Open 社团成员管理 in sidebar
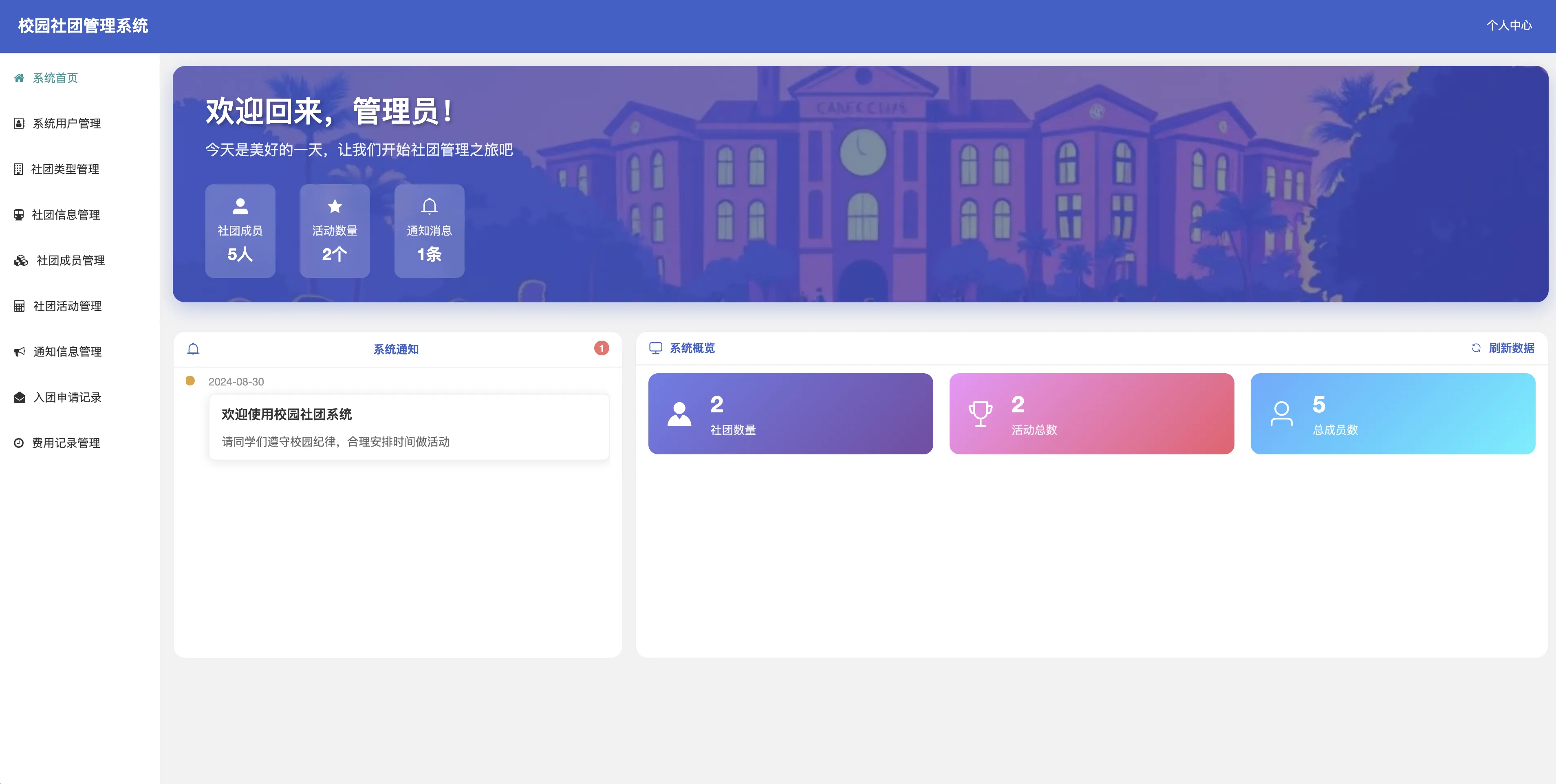This screenshot has height=784, width=1556. click(70, 260)
